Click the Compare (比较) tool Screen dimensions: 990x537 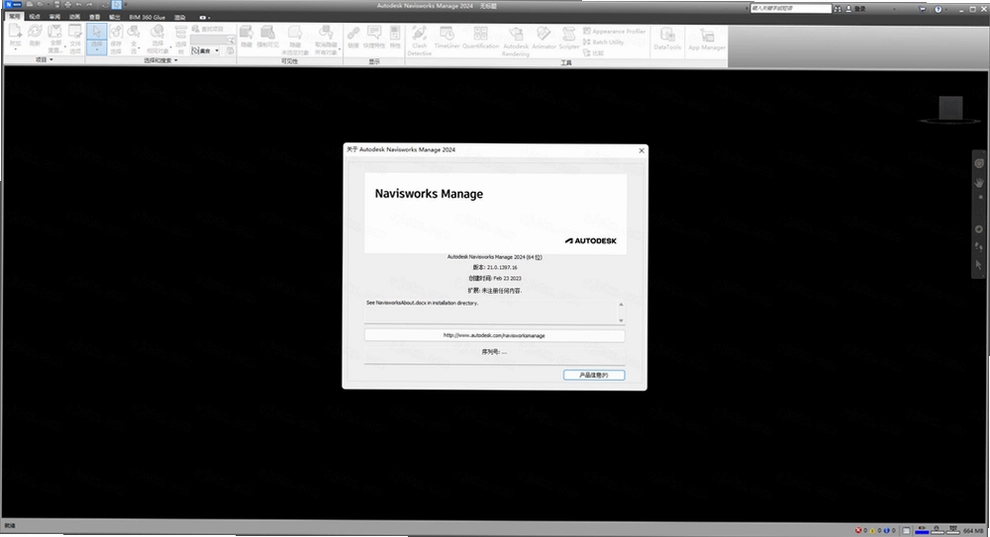(593, 52)
